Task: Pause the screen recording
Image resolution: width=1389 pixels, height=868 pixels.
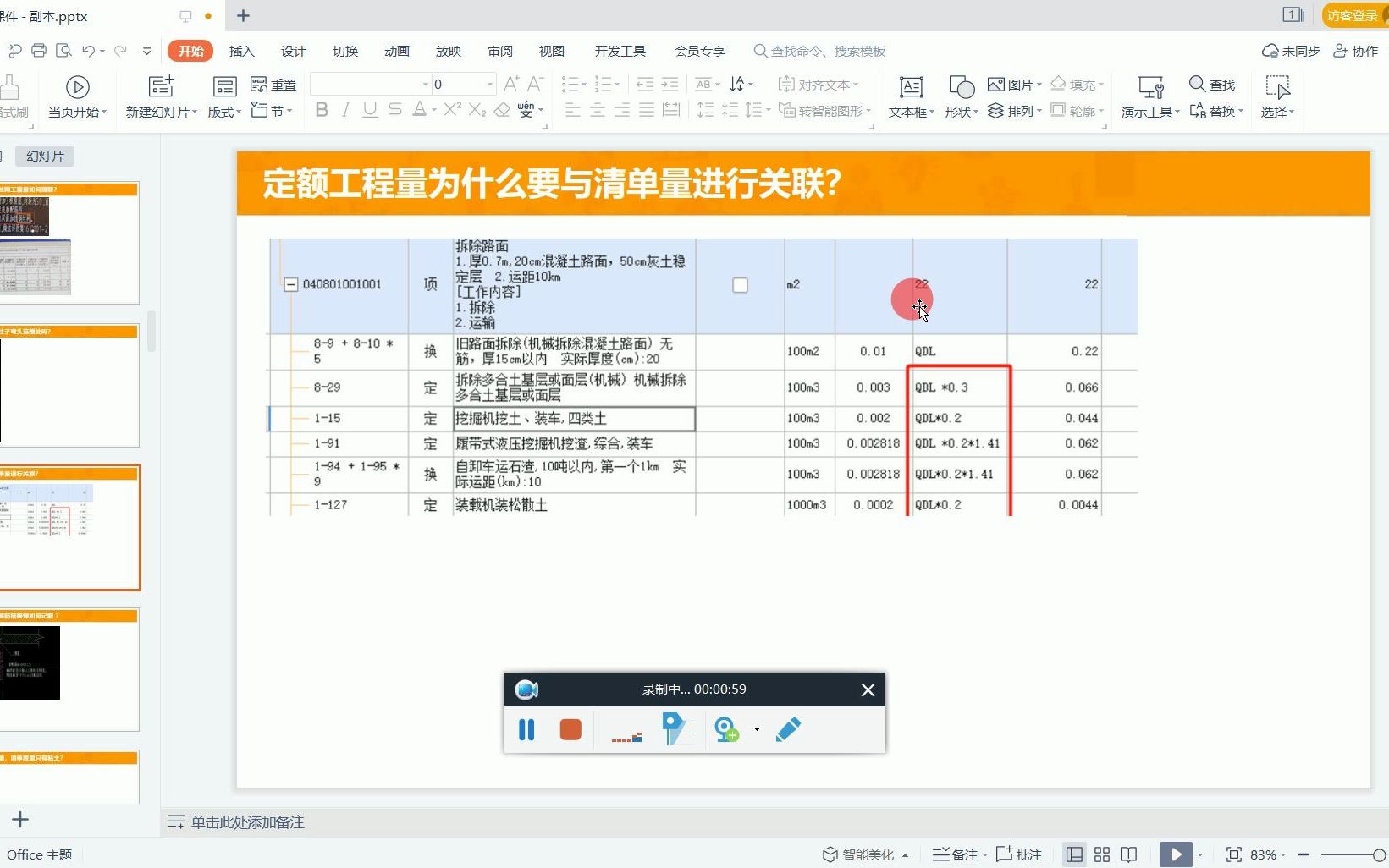Action: click(x=526, y=729)
